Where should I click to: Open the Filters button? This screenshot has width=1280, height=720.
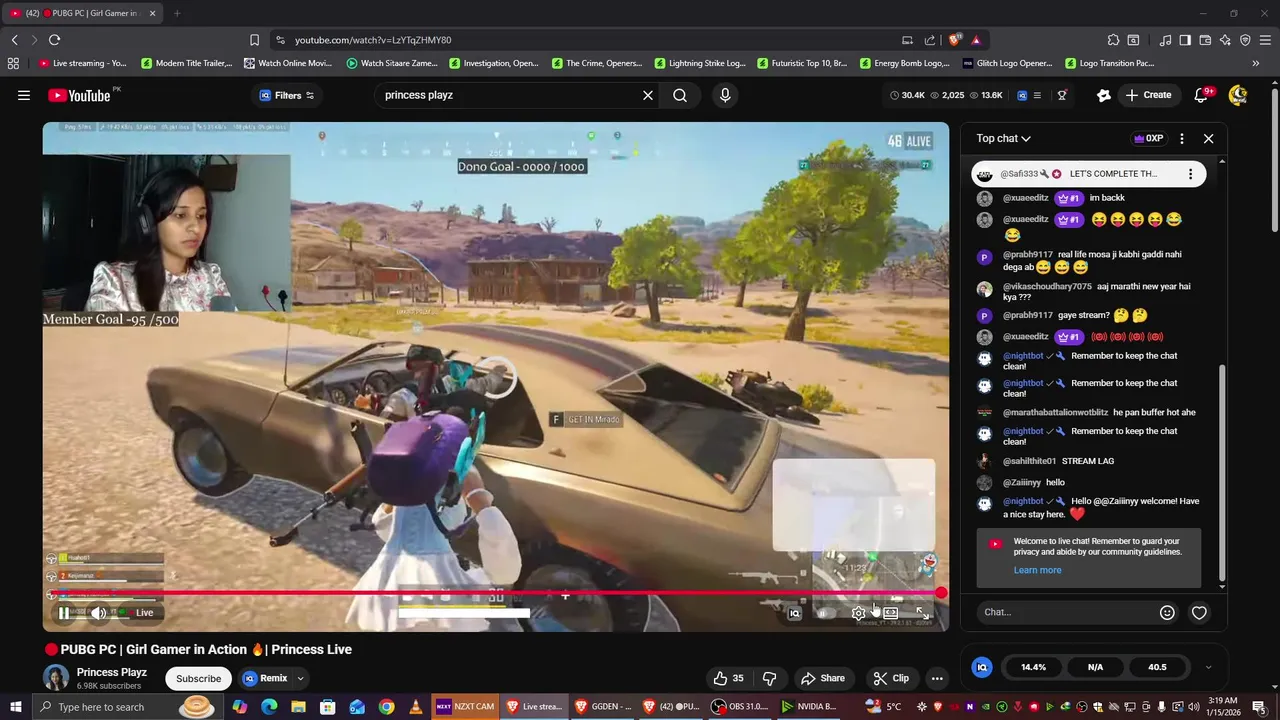click(x=287, y=96)
